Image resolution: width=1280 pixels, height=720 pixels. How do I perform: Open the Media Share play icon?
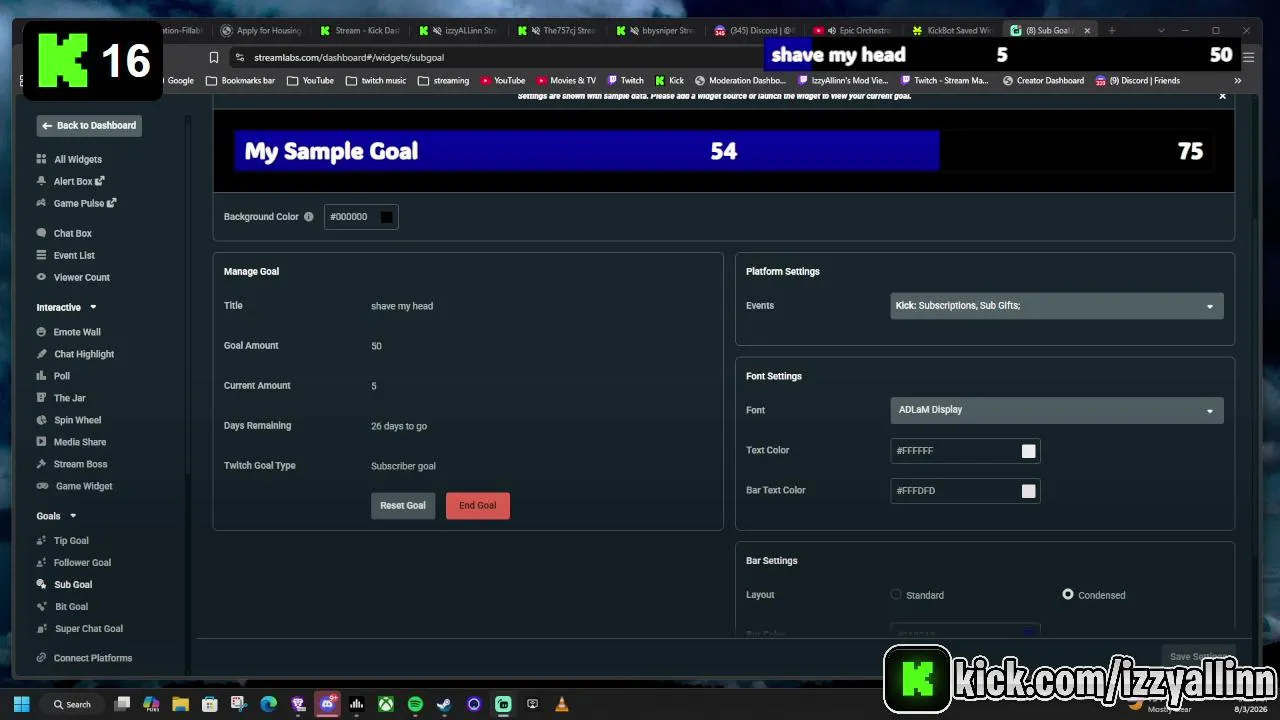click(41, 442)
